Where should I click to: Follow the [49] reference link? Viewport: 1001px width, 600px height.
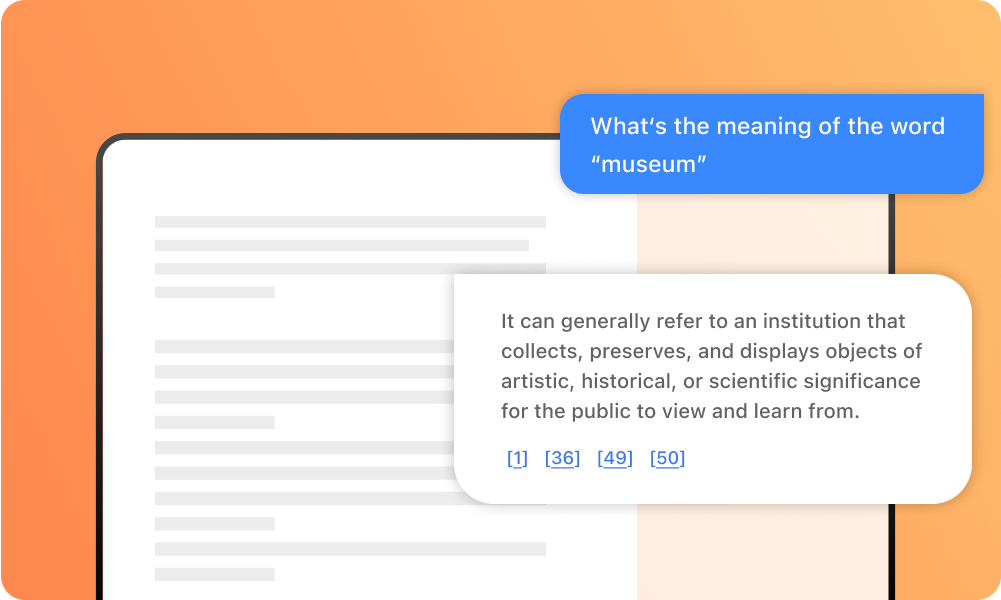pos(615,458)
